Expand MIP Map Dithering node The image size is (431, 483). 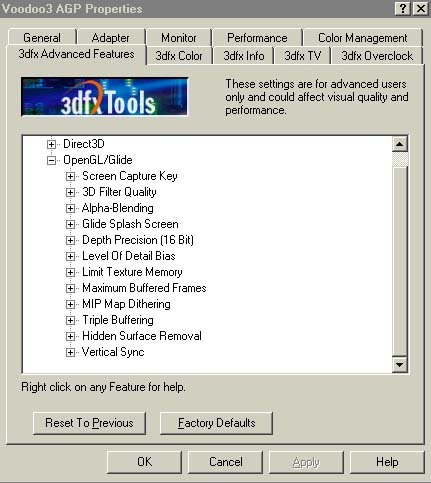coord(70,304)
